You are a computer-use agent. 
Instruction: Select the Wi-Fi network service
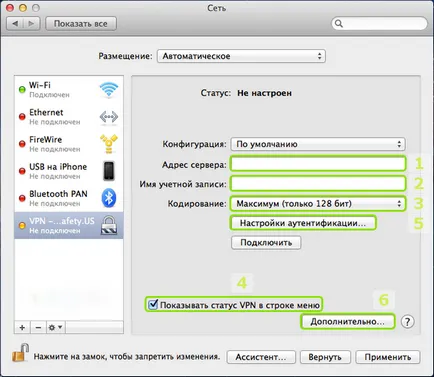click(69, 90)
